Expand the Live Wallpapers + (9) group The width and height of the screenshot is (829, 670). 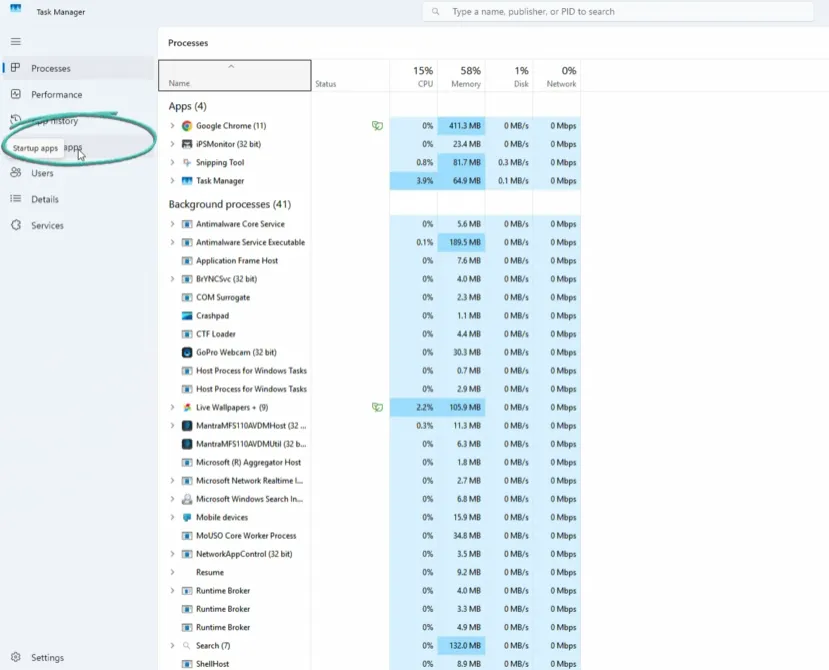pyautogui.click(x=172, y=407)
